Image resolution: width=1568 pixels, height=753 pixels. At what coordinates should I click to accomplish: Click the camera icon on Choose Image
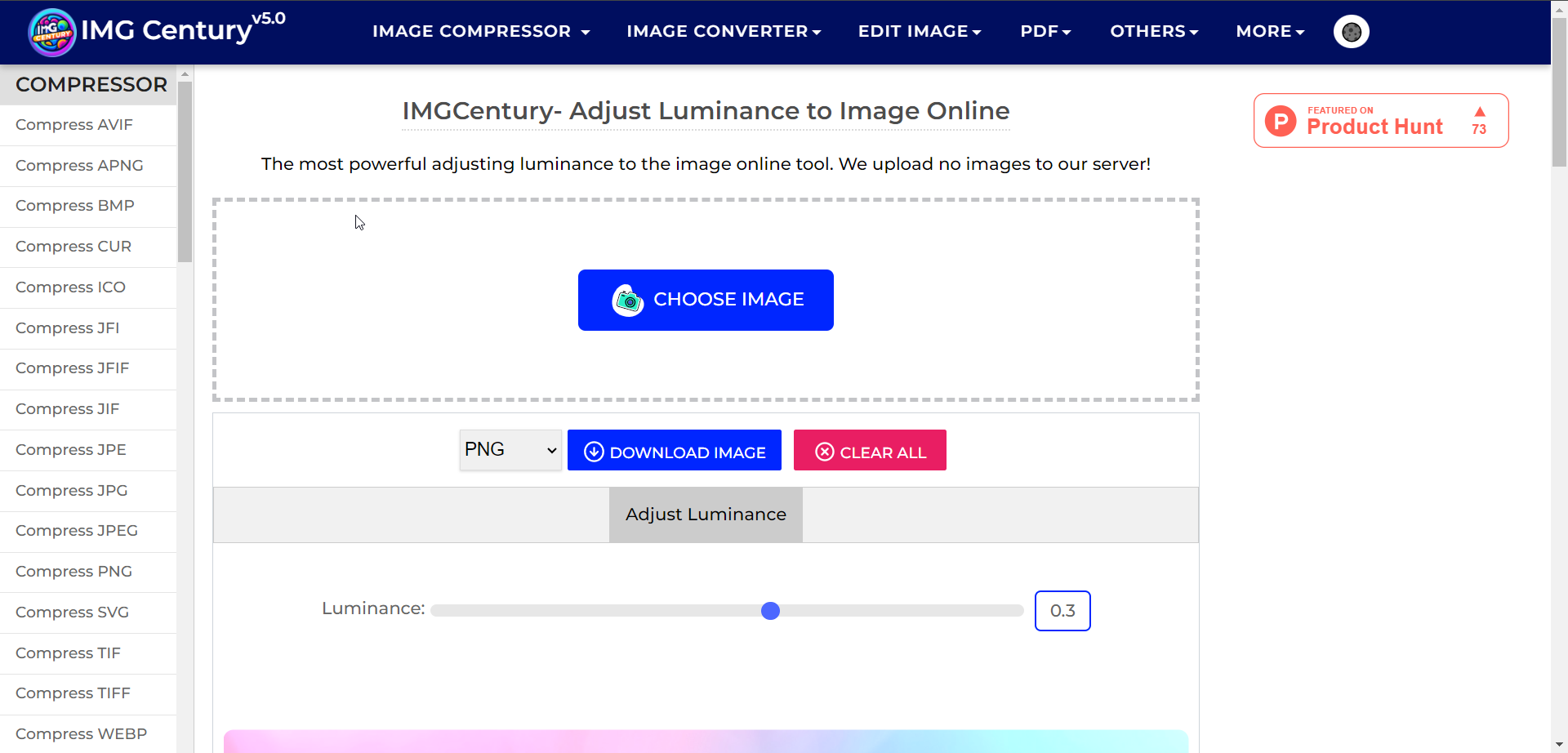click(x=627, y=300)
